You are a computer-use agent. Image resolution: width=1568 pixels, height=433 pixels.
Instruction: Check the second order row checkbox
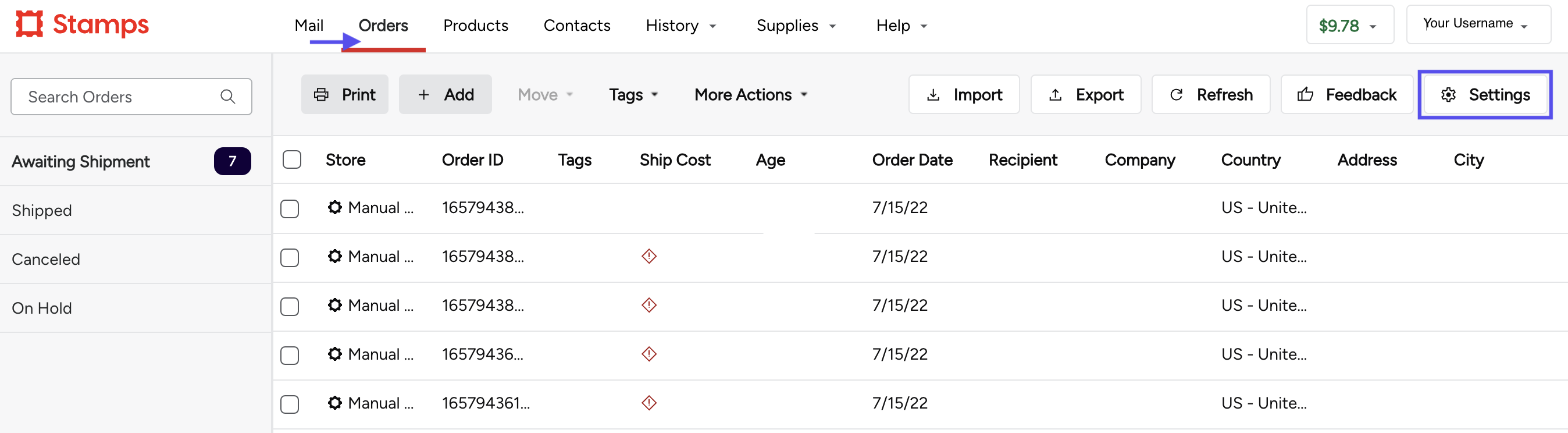pyautogui.click(x=290, y=258)
